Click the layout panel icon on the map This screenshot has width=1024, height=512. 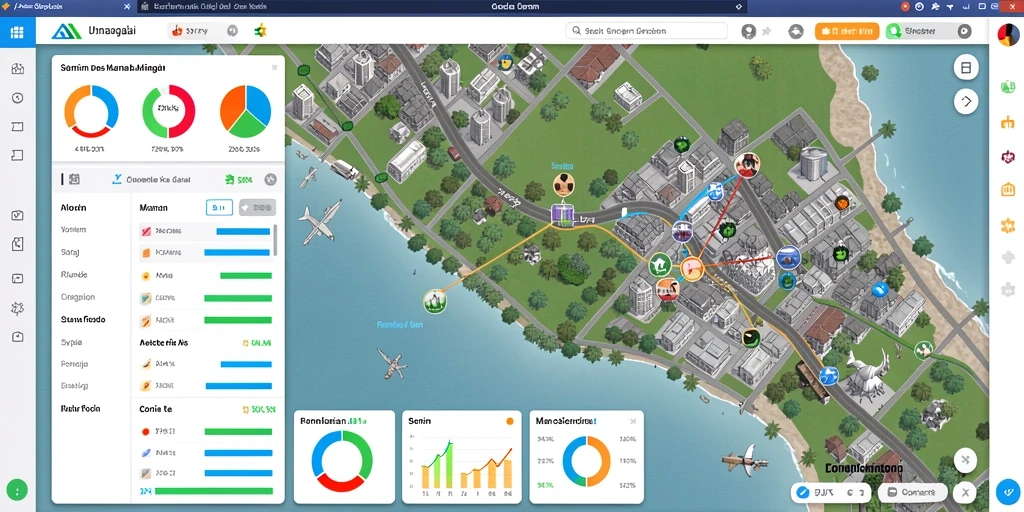coord(966,68)
